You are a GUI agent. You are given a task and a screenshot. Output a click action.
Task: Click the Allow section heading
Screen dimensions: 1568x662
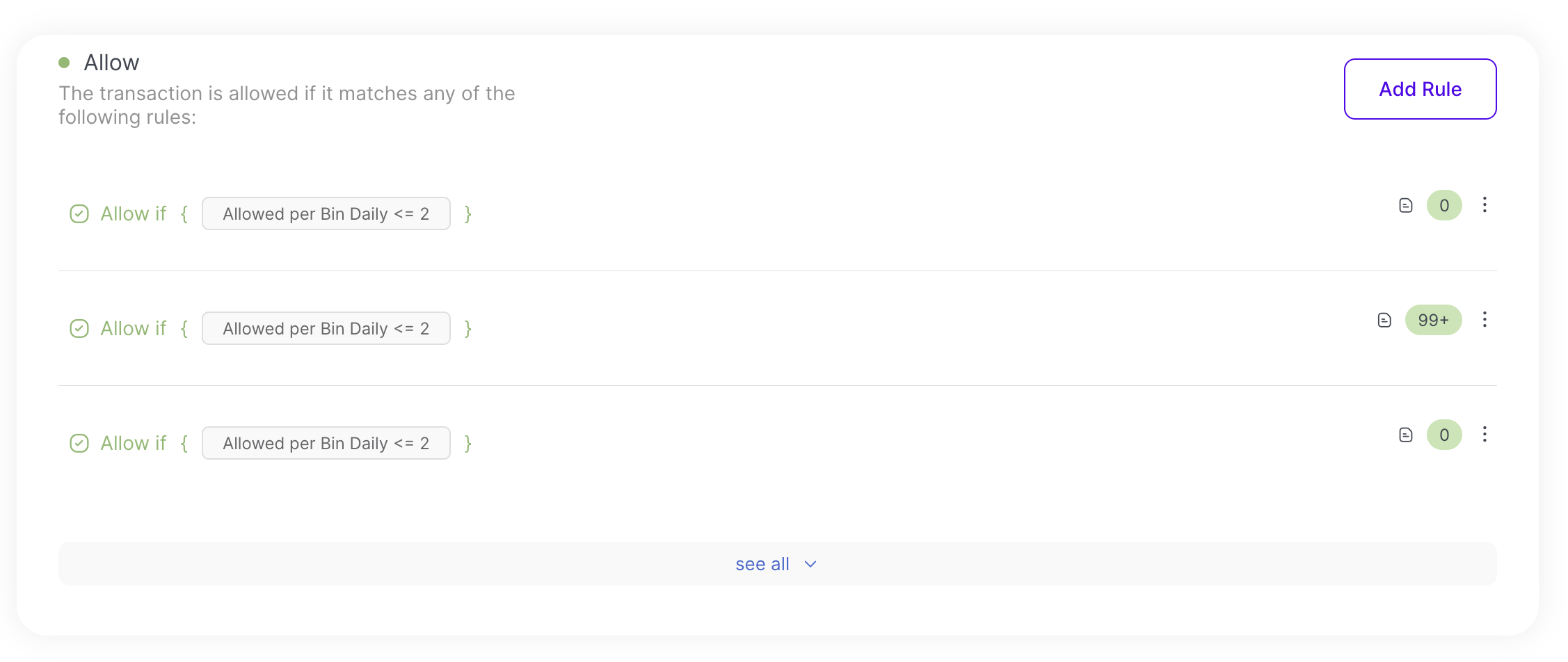pos(111,63)
